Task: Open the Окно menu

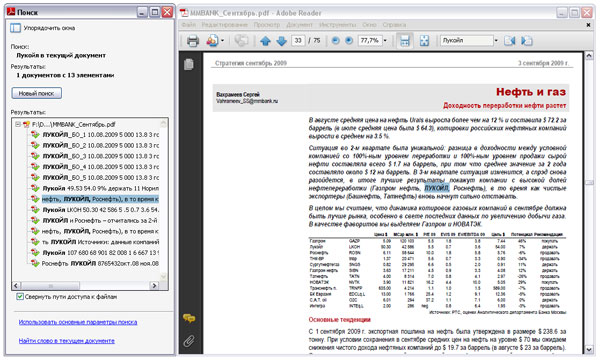Action: pyautogui.click(x=369, y=25)
